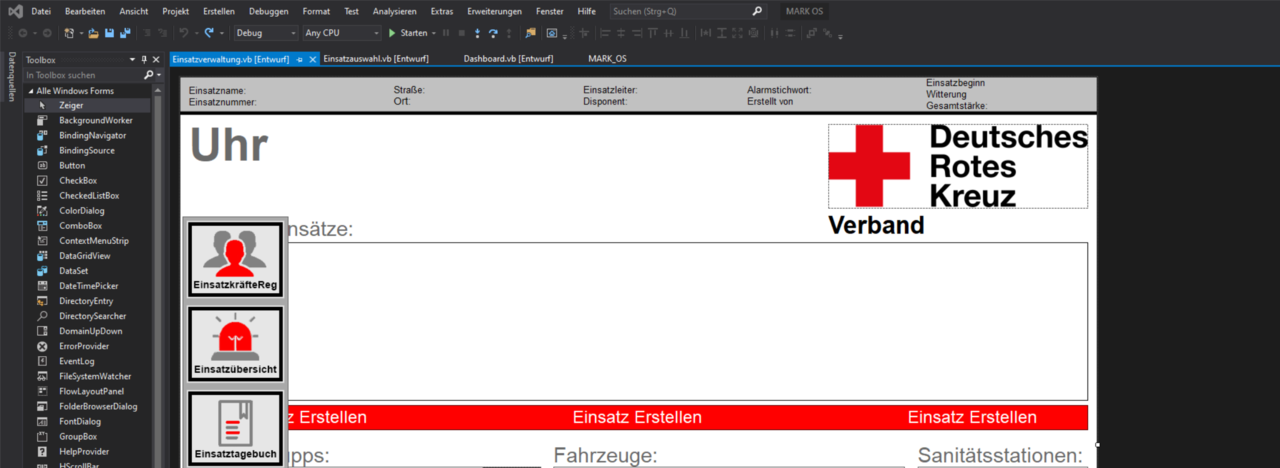Screen dimensions: 1280x468
Task: Select ColorDialog in the Toolbox
Action: coord(88,211)
